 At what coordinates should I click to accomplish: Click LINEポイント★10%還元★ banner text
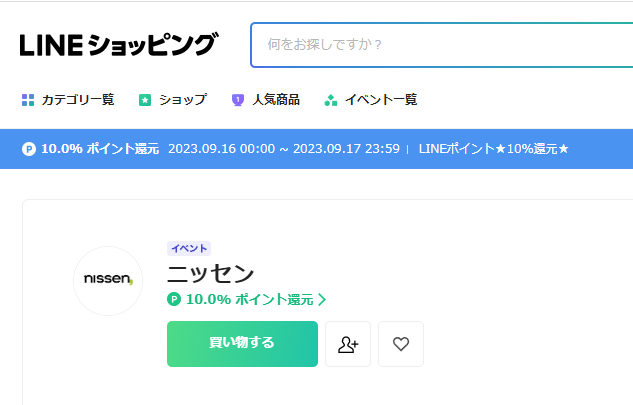493,149
